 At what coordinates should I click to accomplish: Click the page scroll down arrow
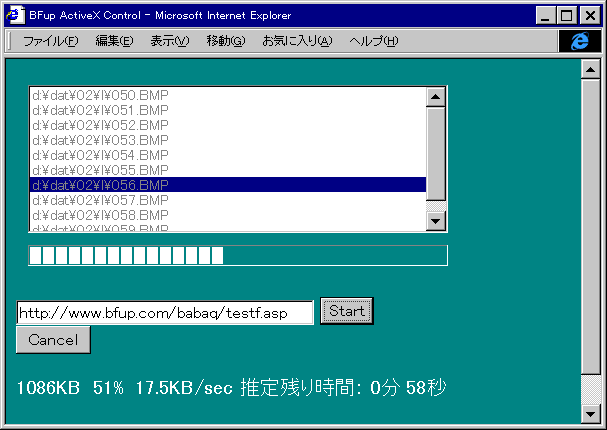coord(591,414)
